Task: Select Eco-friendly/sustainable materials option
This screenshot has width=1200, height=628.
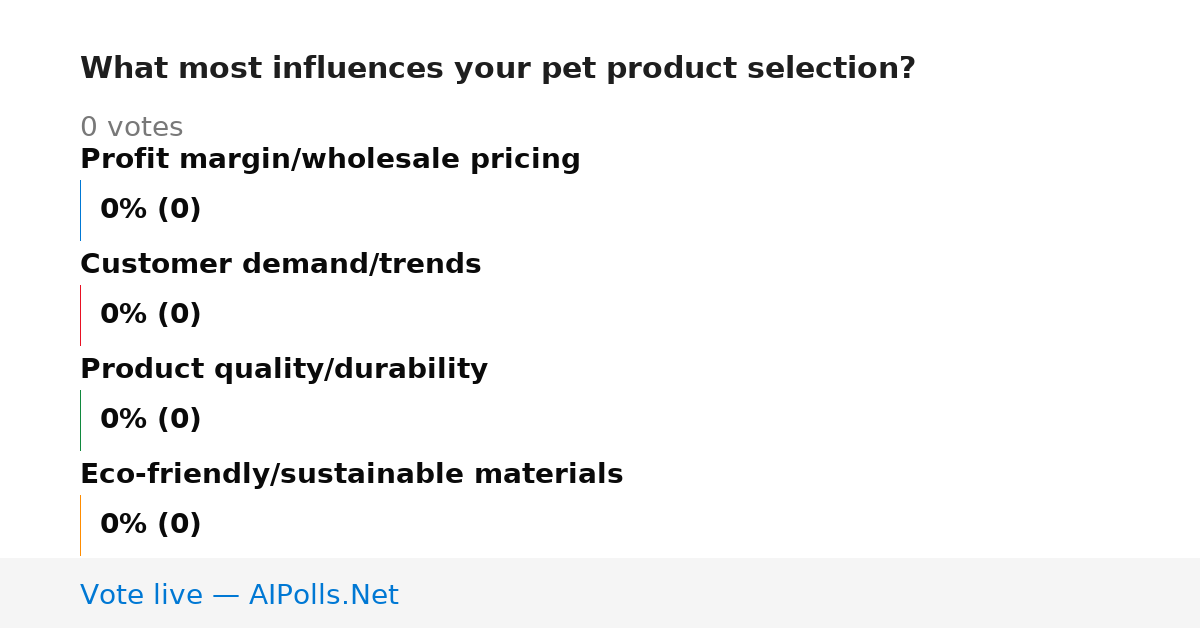Action: click(352, 475)
